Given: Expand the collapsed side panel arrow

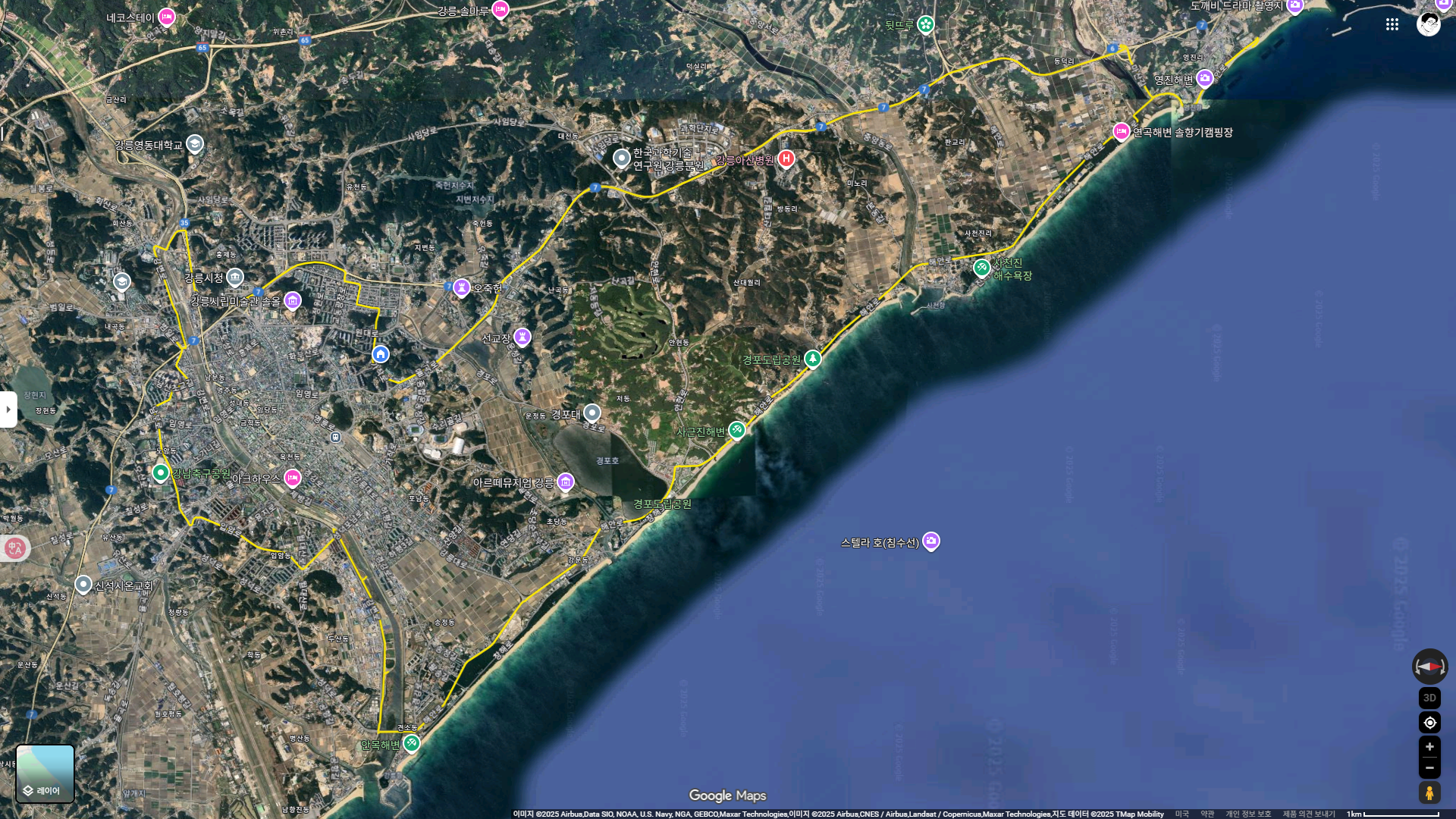Looking at the screenshot, I should pyautogui.click(x=8, y=409).
